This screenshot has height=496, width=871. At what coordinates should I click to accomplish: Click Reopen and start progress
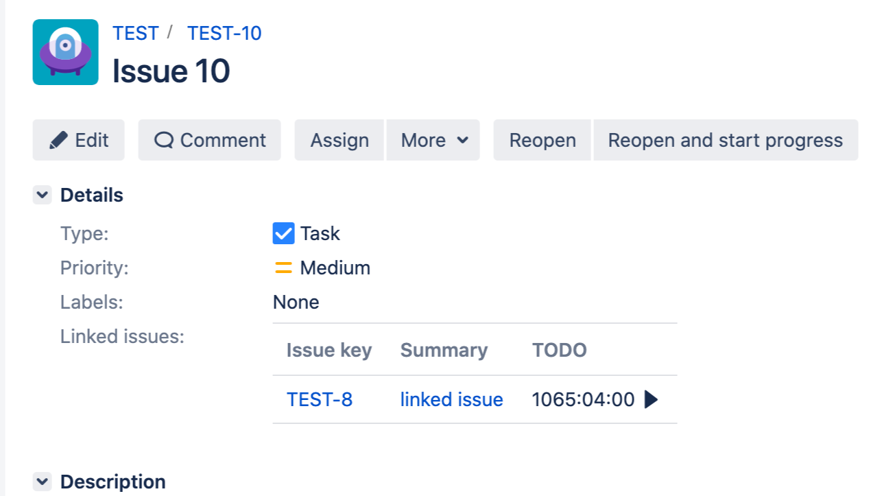725,140
